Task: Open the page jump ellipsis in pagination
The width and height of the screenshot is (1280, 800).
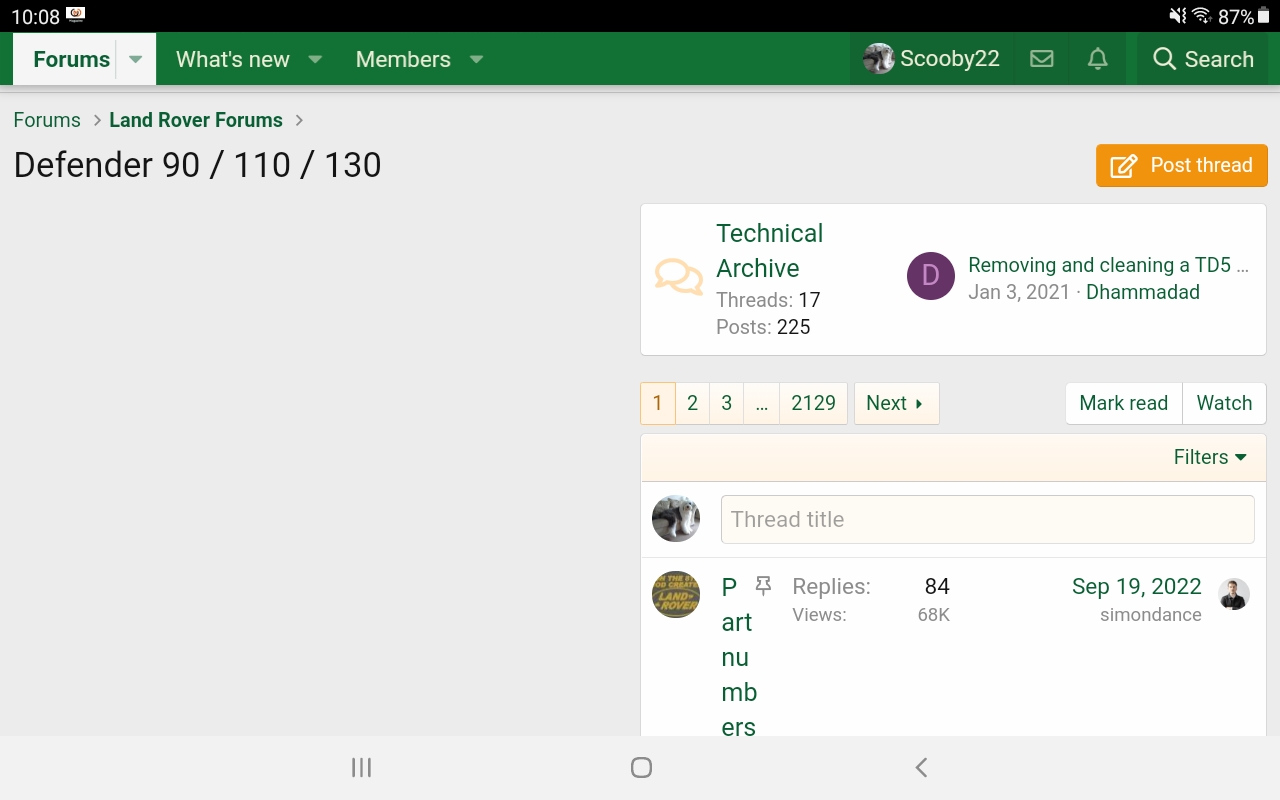Action: [x=762, y=403]
